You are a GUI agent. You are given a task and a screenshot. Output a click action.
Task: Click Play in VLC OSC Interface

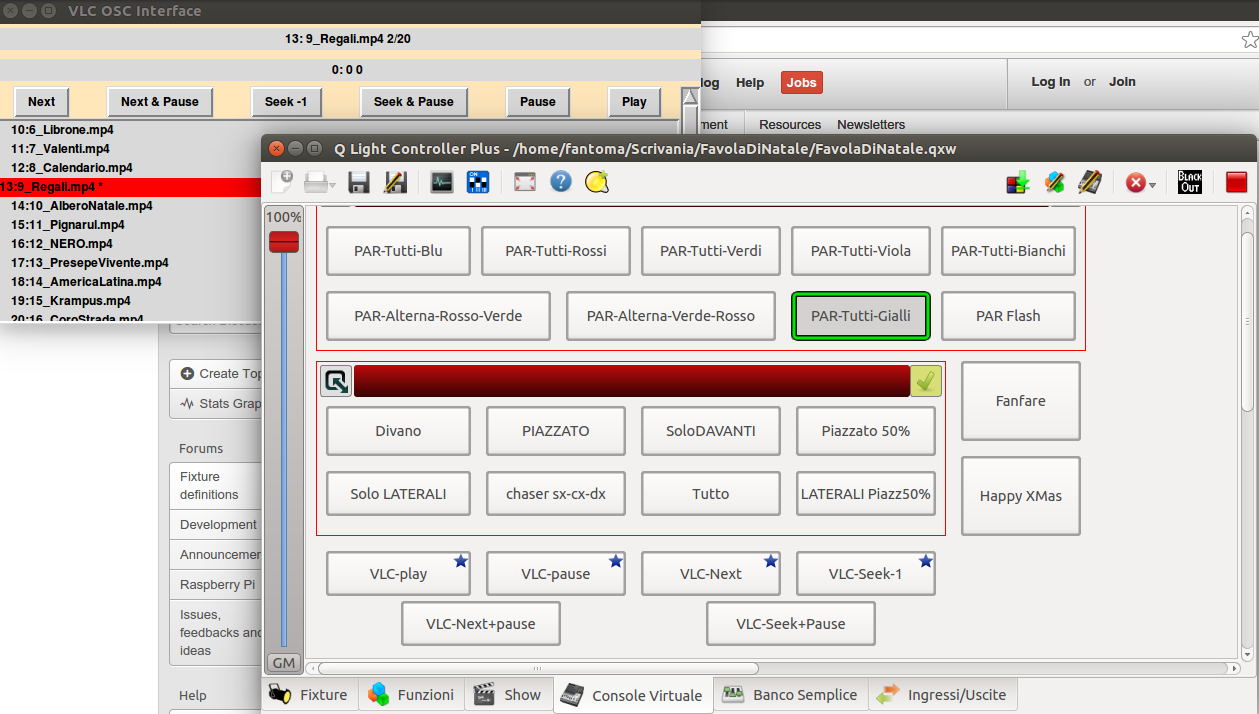[x=634, y=102]
